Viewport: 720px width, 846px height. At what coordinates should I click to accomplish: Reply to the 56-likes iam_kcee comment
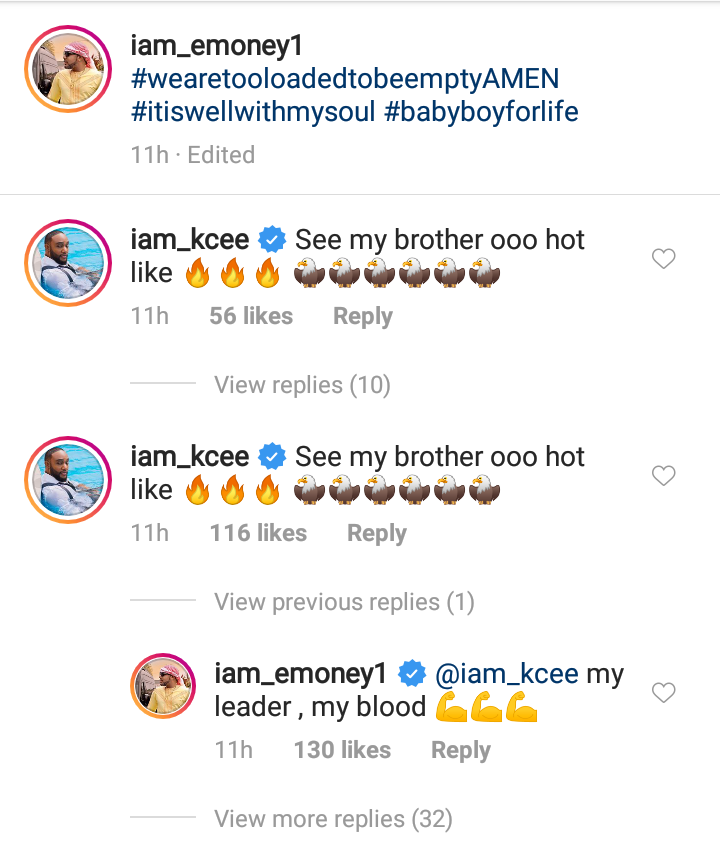[362, 316]
